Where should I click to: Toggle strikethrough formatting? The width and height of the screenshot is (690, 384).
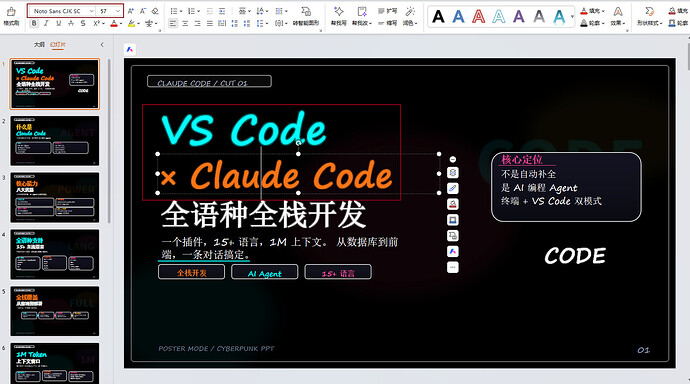coord(71,23)
